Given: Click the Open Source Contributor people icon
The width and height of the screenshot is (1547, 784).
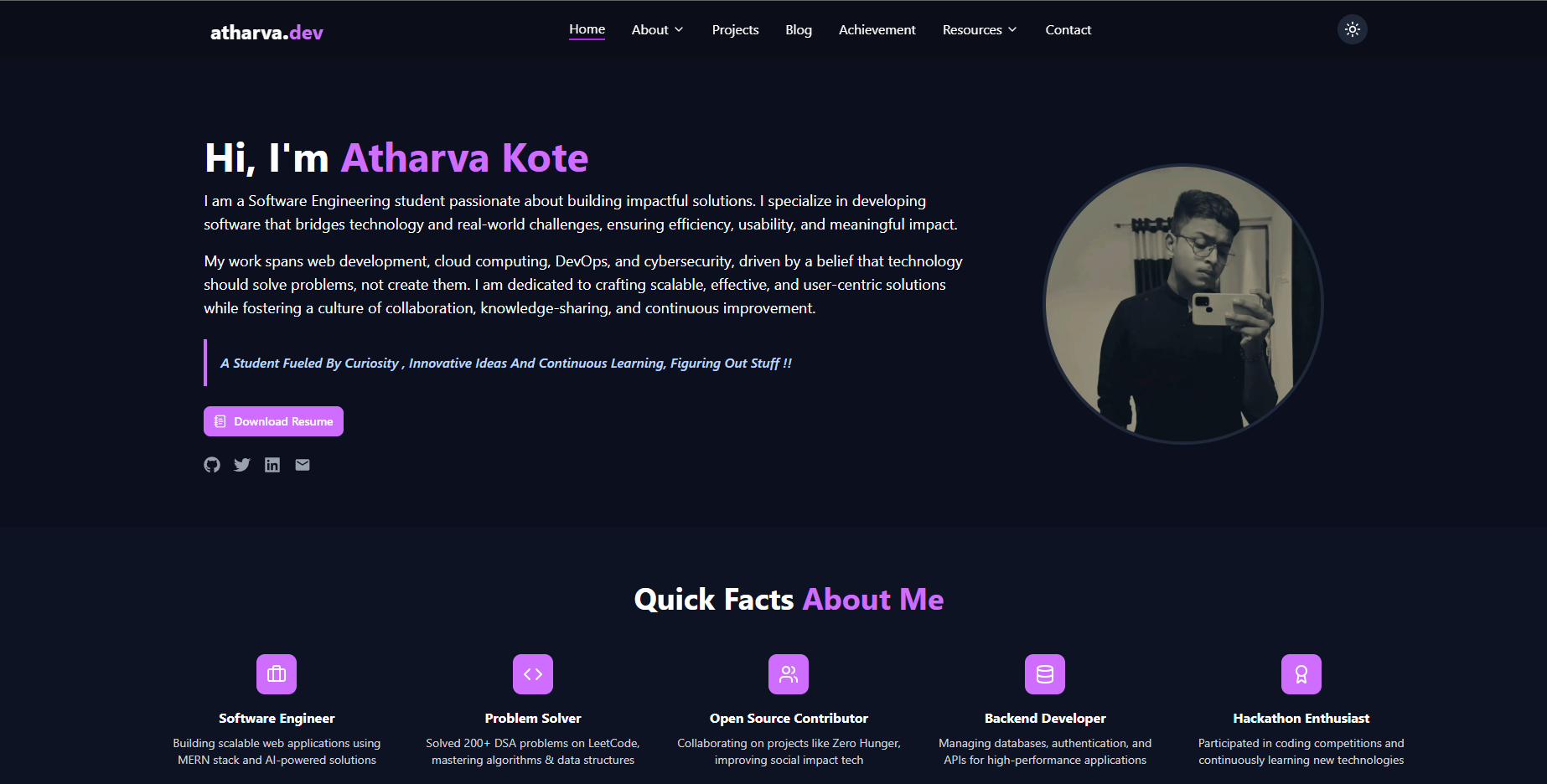Looking at the screenshot, I should tap(789, 674).
